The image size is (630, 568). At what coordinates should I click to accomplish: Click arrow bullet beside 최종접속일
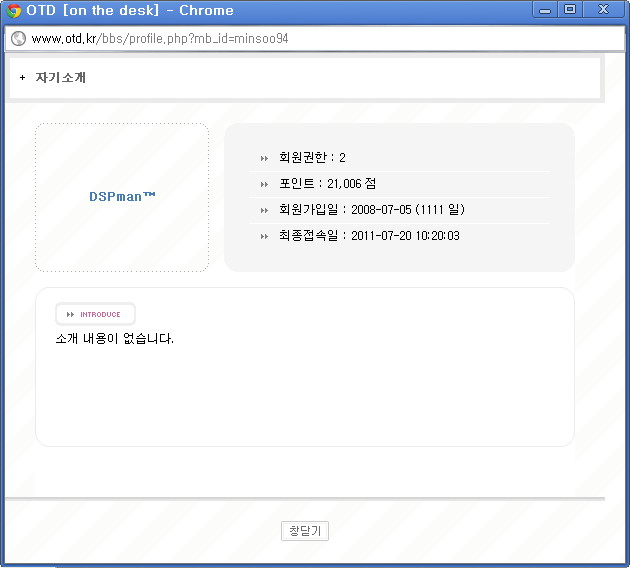264,236
